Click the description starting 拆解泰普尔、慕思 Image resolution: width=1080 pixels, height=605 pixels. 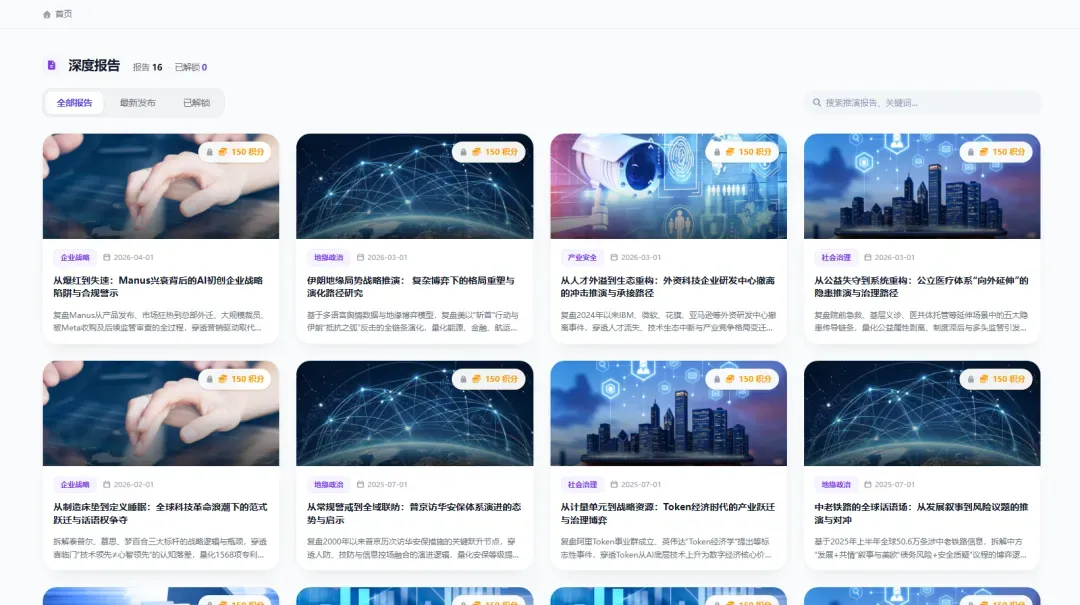160,548
